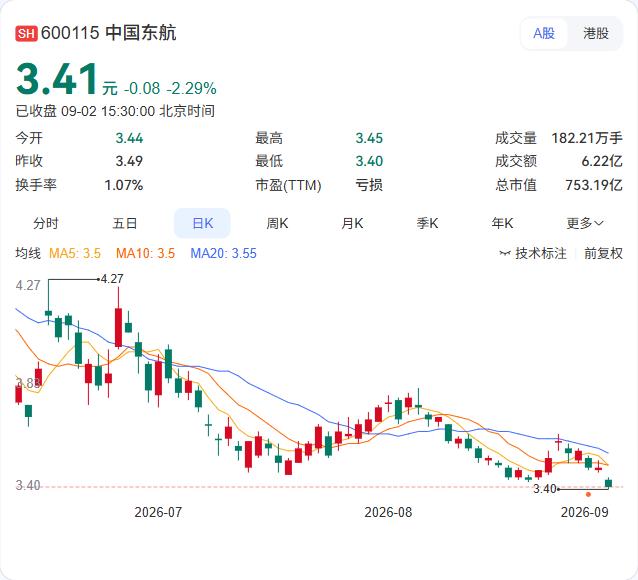The height and width of the screenshot is (580, 638).
Task: Open the 前复权 adjustment selector
Action: click(603, 254)
